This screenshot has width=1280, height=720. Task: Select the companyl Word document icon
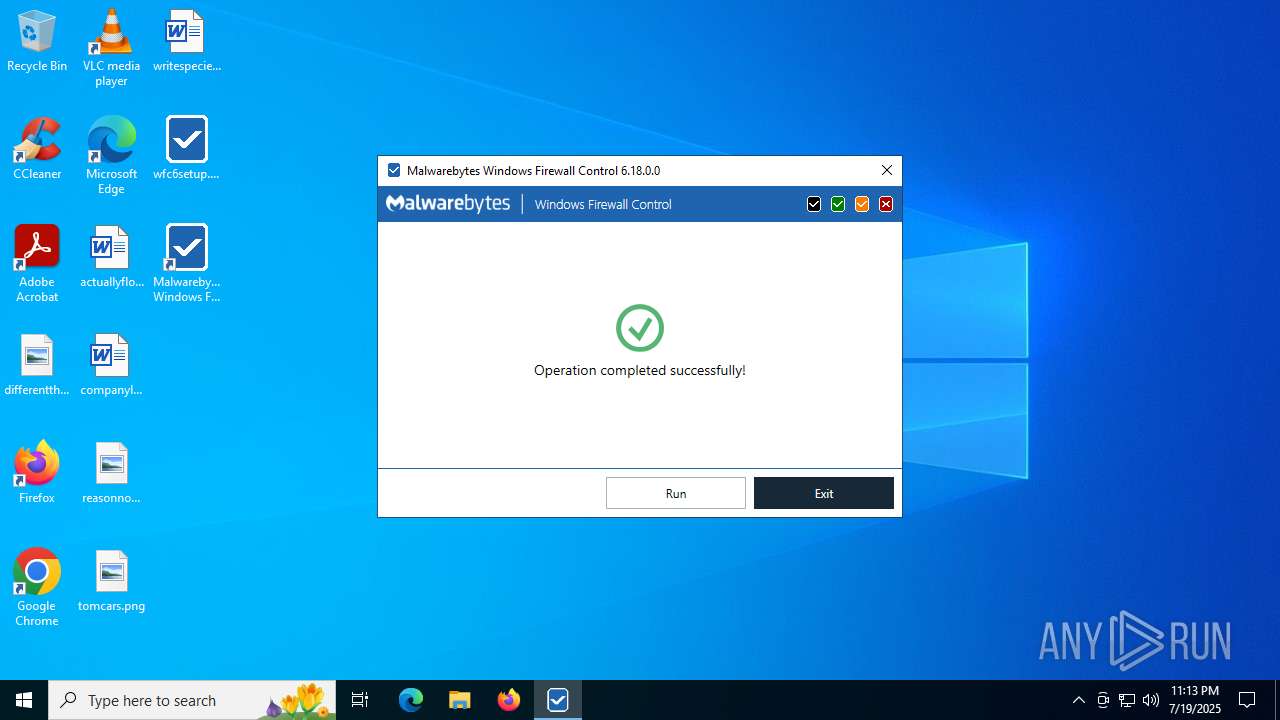(111, 365)
